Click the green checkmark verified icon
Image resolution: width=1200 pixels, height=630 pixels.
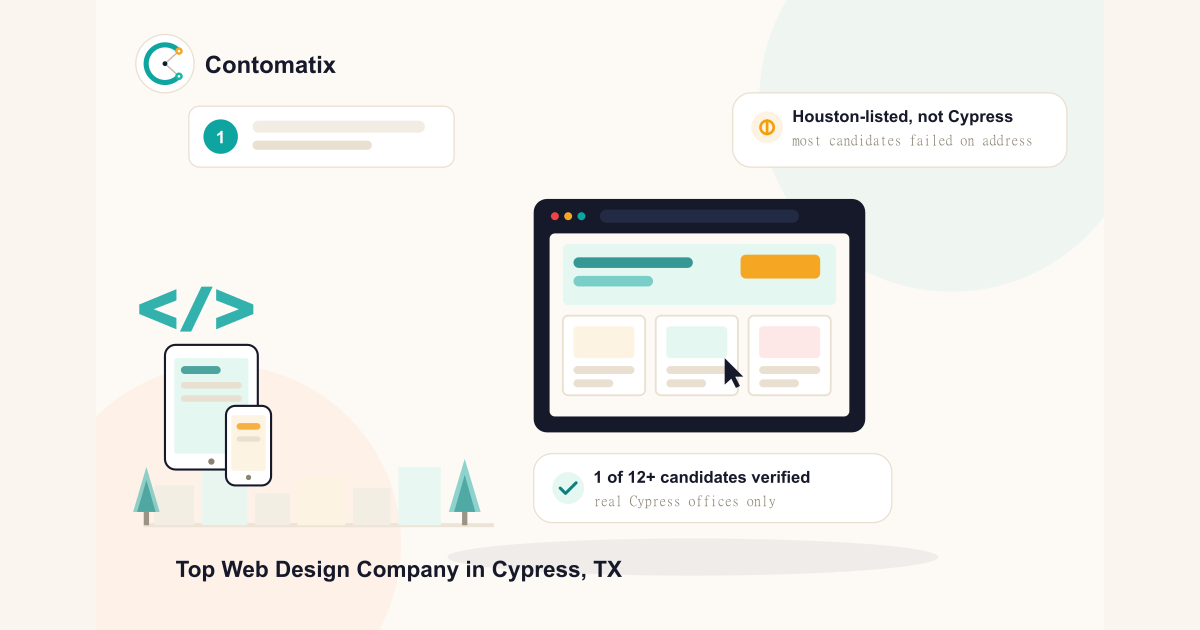click(x=568, y=488)
